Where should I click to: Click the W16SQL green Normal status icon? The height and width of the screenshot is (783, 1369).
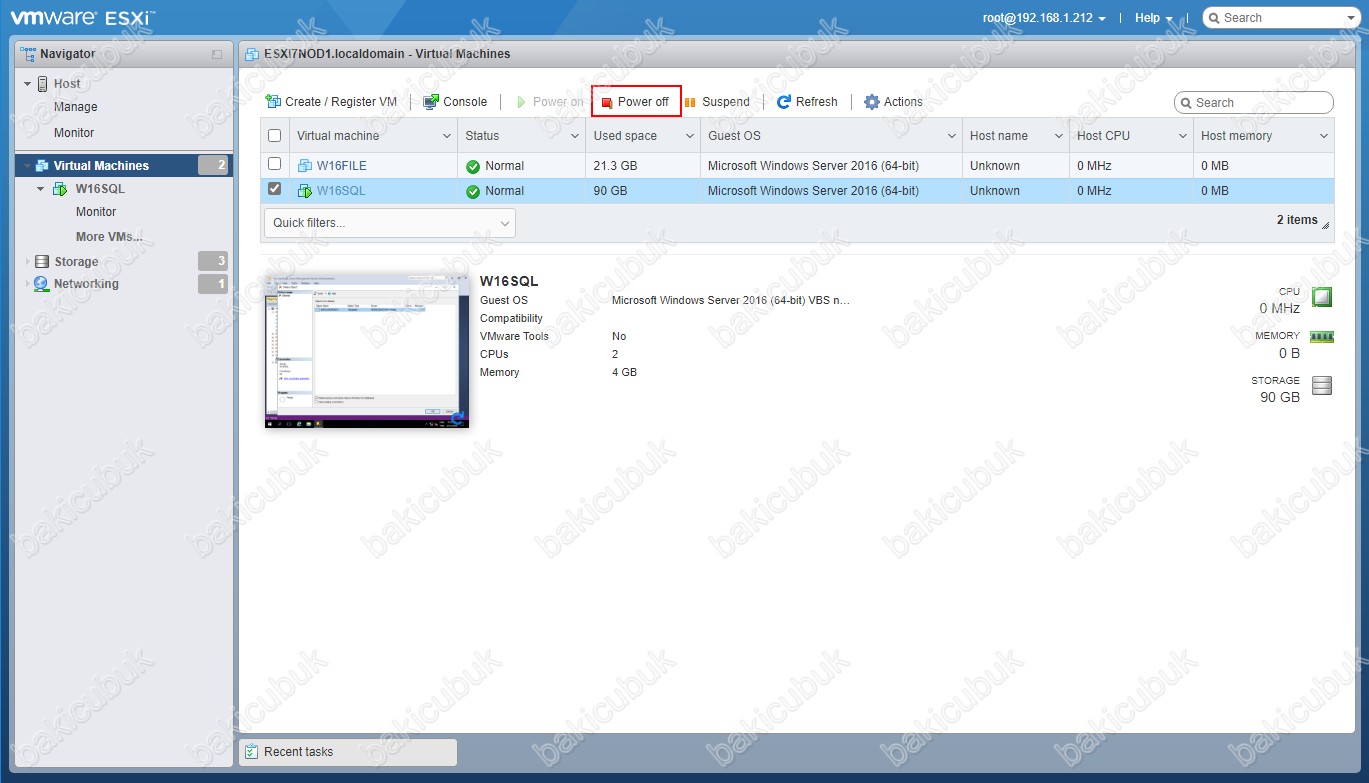[473, 191]
